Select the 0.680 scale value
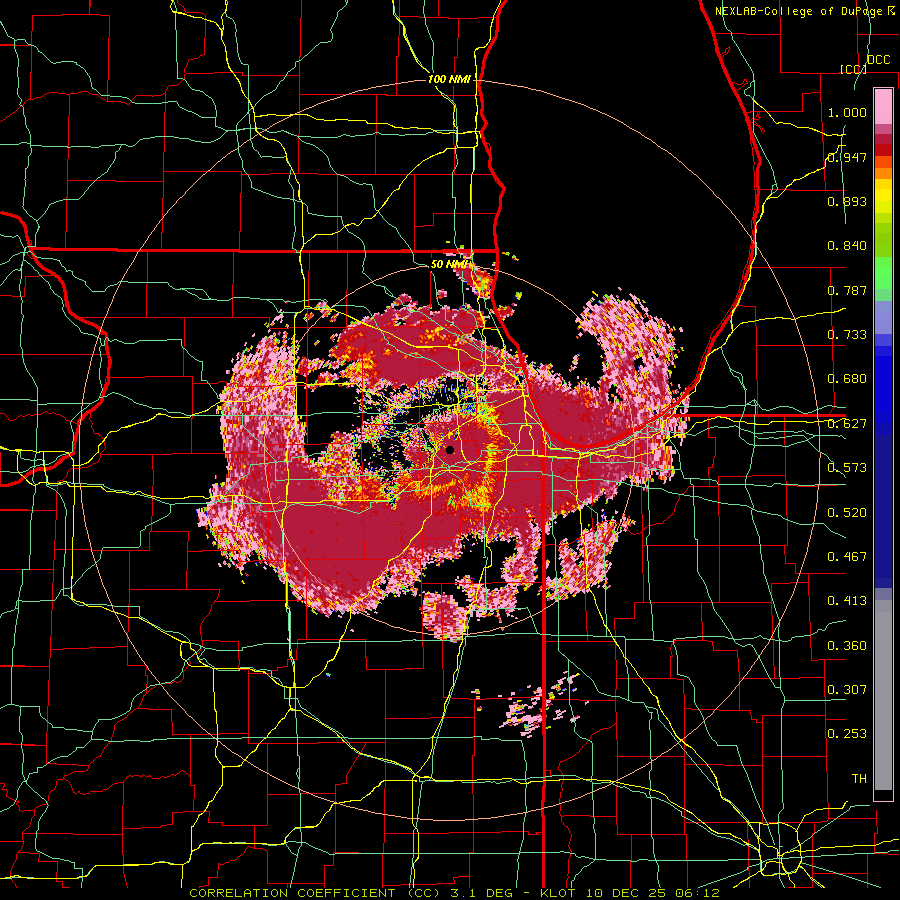This screenshot has height=900, width=900. 847,379
